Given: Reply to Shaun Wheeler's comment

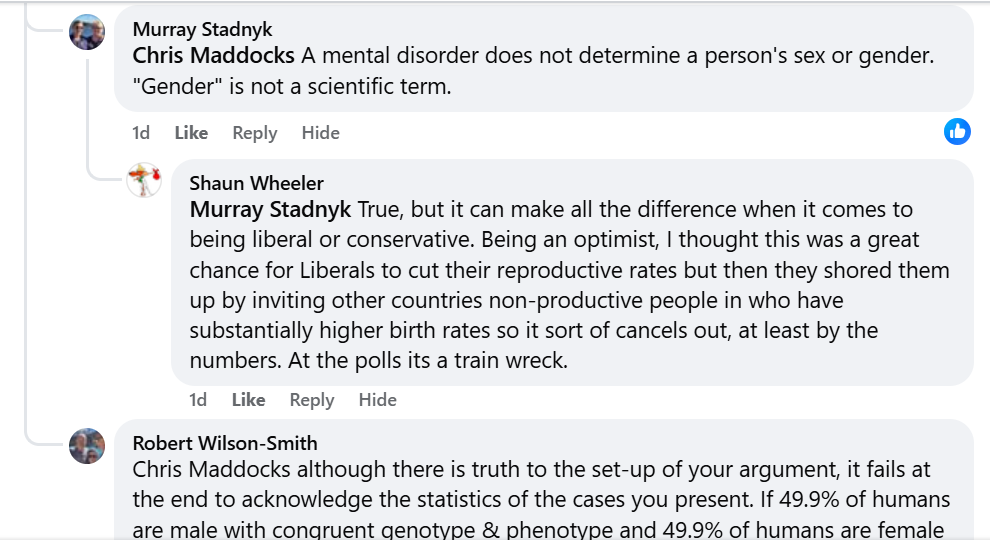Looking at the screenshot, I should pos(311,400).
